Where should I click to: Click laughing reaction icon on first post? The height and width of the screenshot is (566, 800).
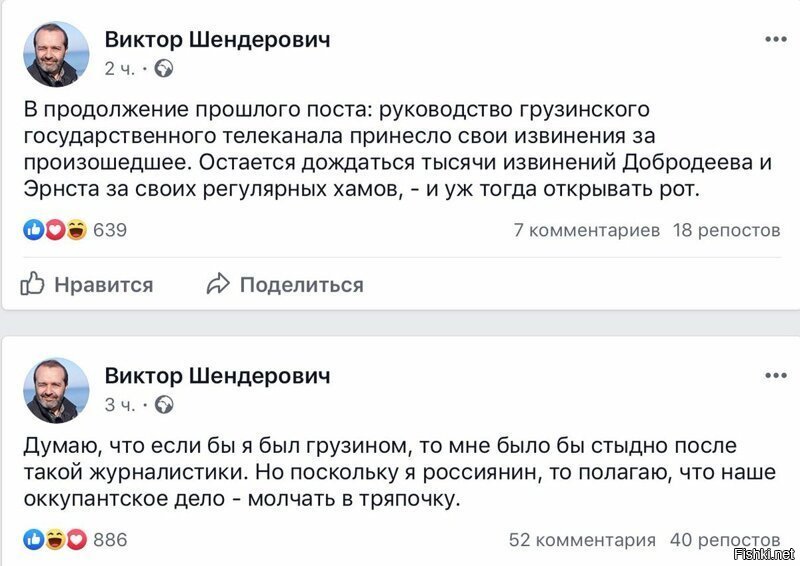coord(77,230)
